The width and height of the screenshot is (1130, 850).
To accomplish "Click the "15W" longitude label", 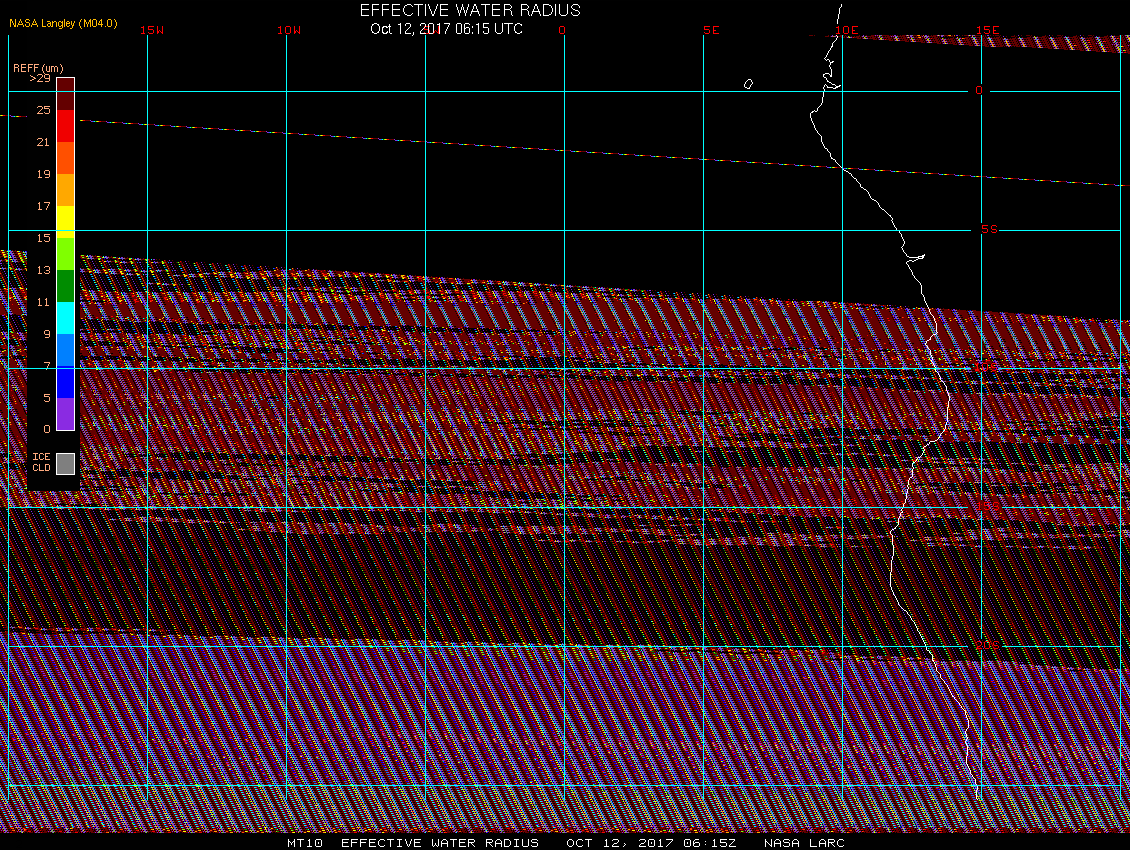I will (x=152, y=30).
